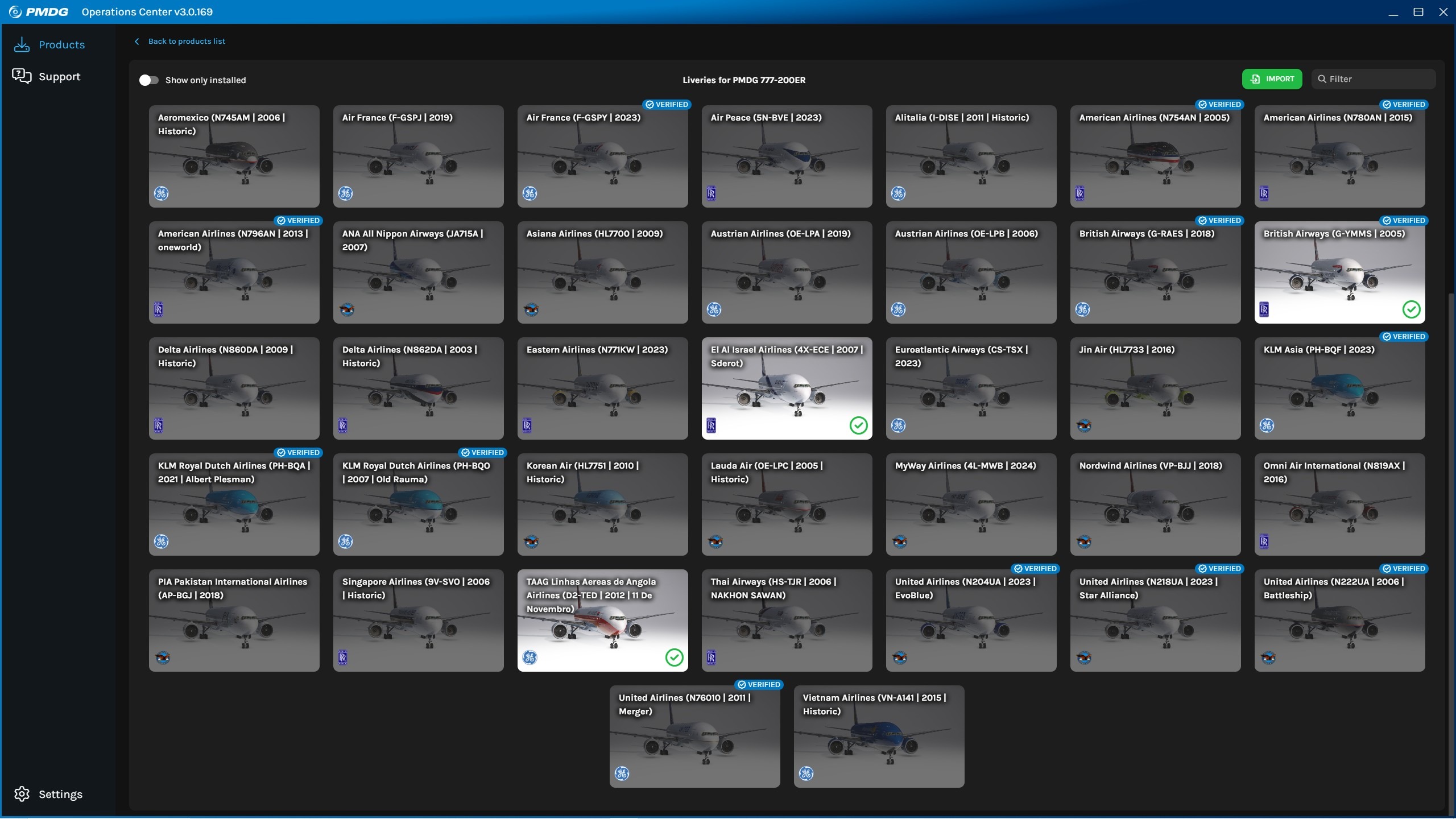The height and width of the screenshot is (819, 1456).
Task: Click Rolls-Royce icon on Omni Air International card
Action: click(1264, 541)
